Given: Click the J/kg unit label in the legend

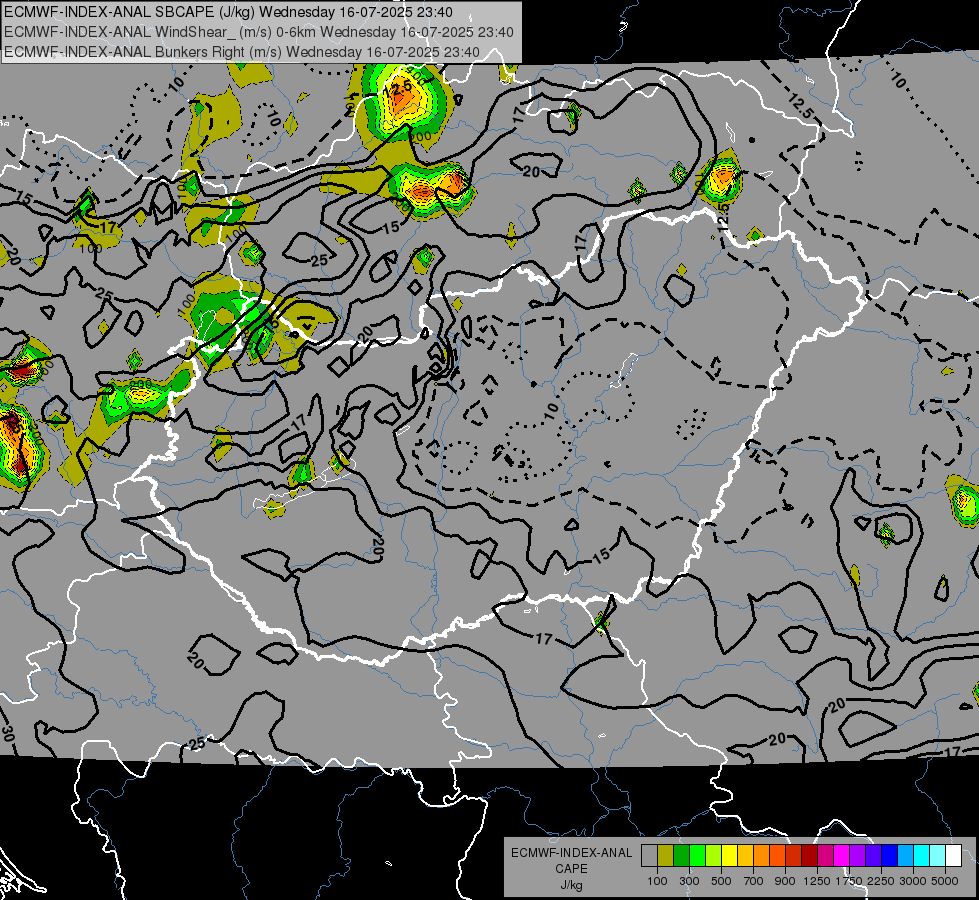Looking at the screenshot, I should click(x=571, y=885).
